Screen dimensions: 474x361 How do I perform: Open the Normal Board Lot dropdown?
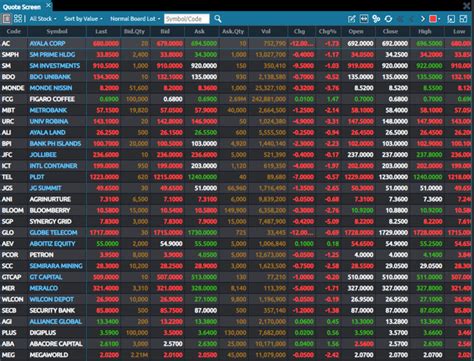coord(135,19)
